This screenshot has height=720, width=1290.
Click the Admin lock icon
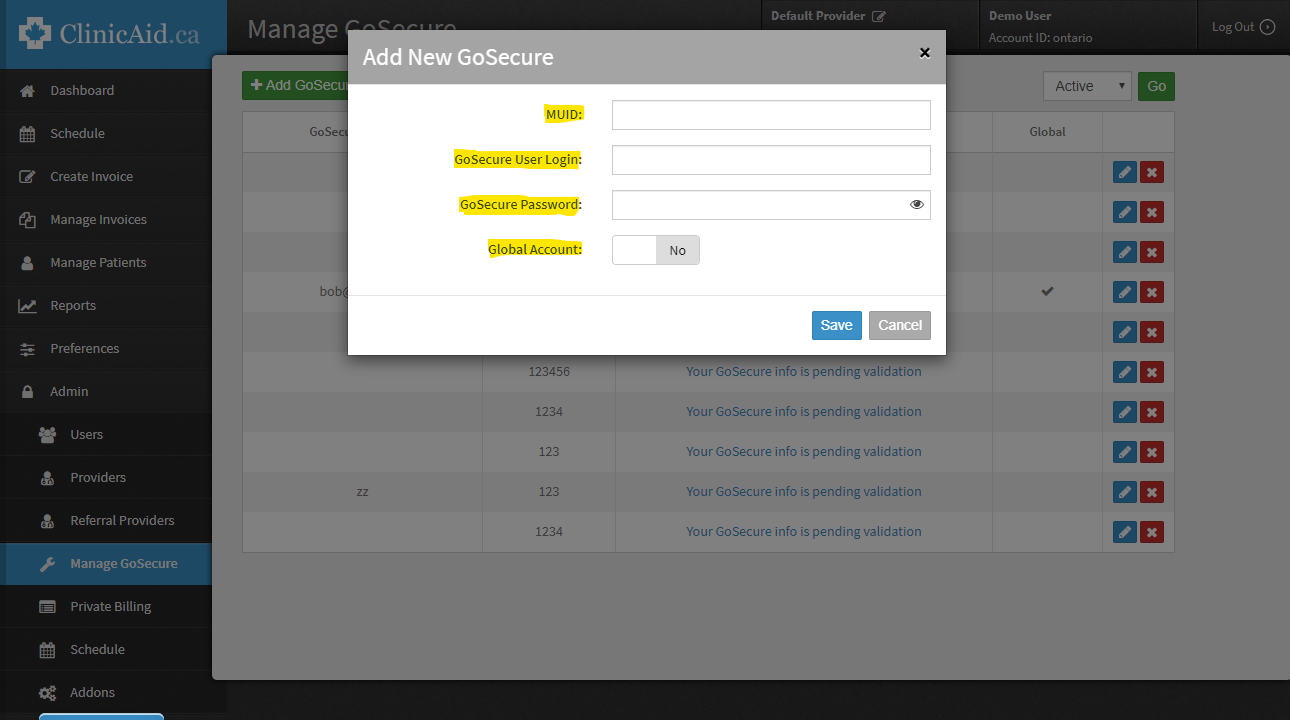28,391
